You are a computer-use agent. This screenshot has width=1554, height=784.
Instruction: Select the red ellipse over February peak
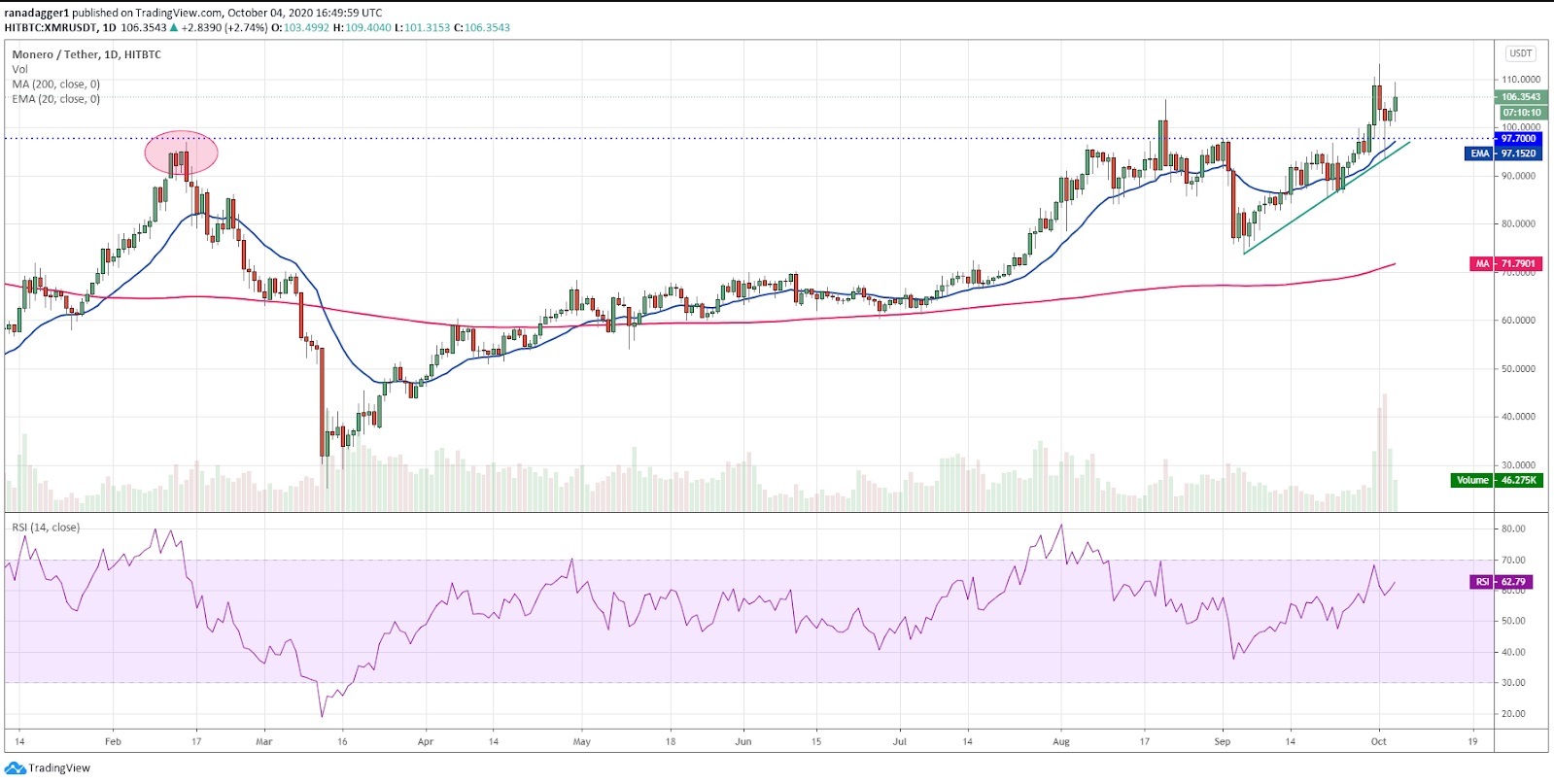click(x=182, y=153)
